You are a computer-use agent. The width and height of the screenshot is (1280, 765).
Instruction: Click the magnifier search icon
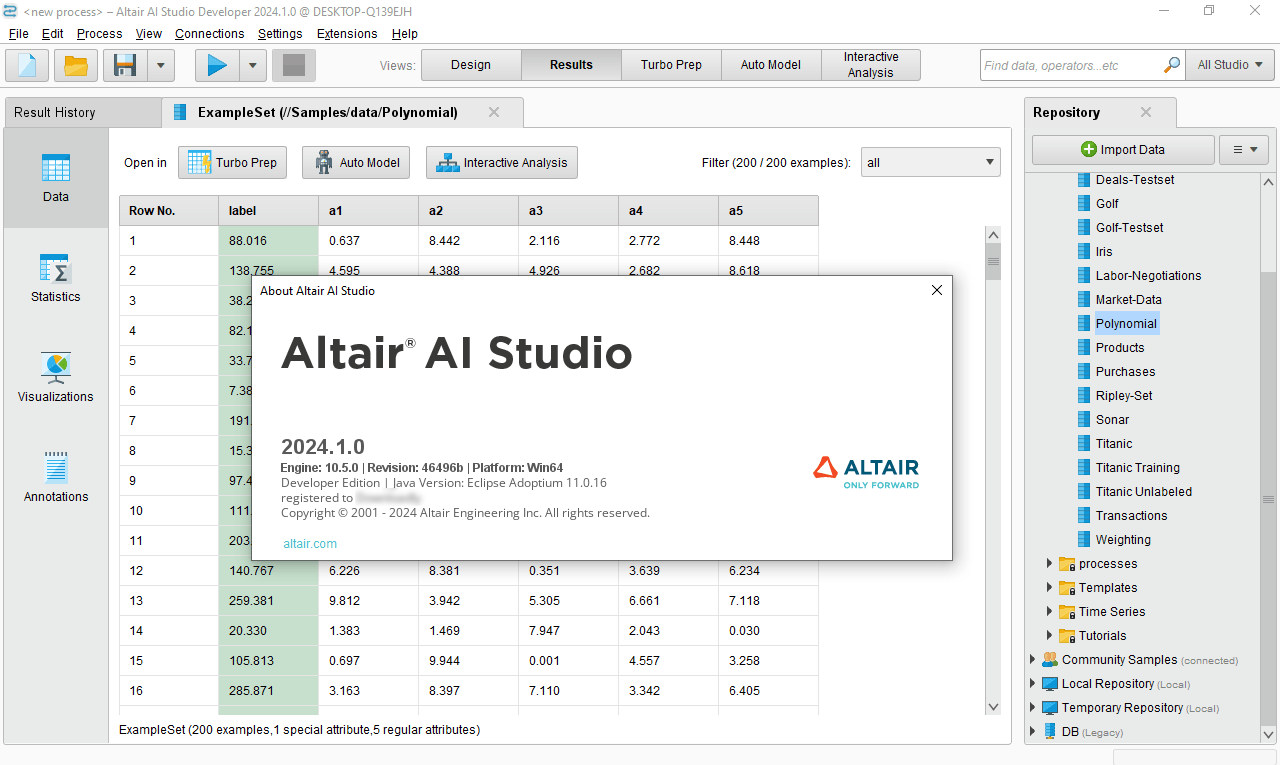(1172, 65)
